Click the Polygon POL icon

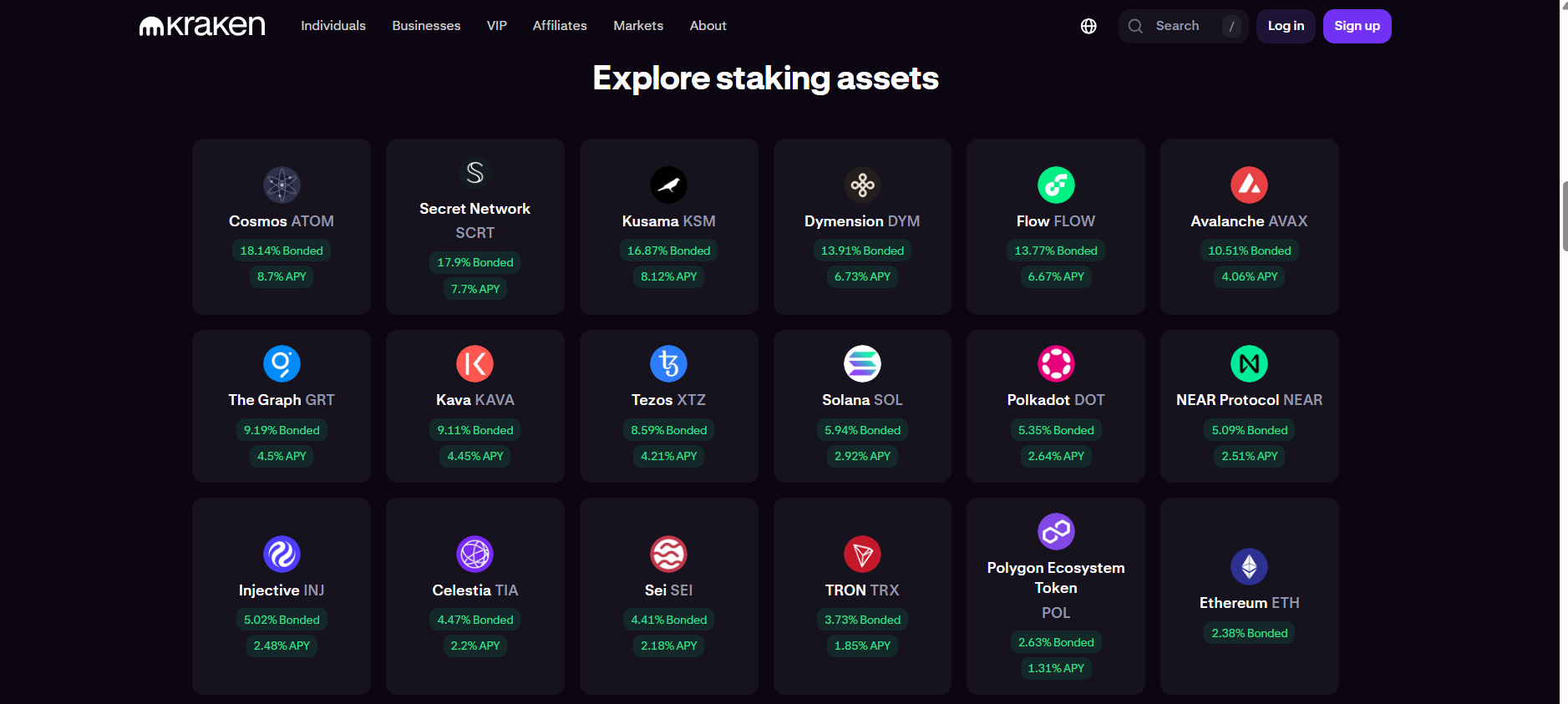1056,532
